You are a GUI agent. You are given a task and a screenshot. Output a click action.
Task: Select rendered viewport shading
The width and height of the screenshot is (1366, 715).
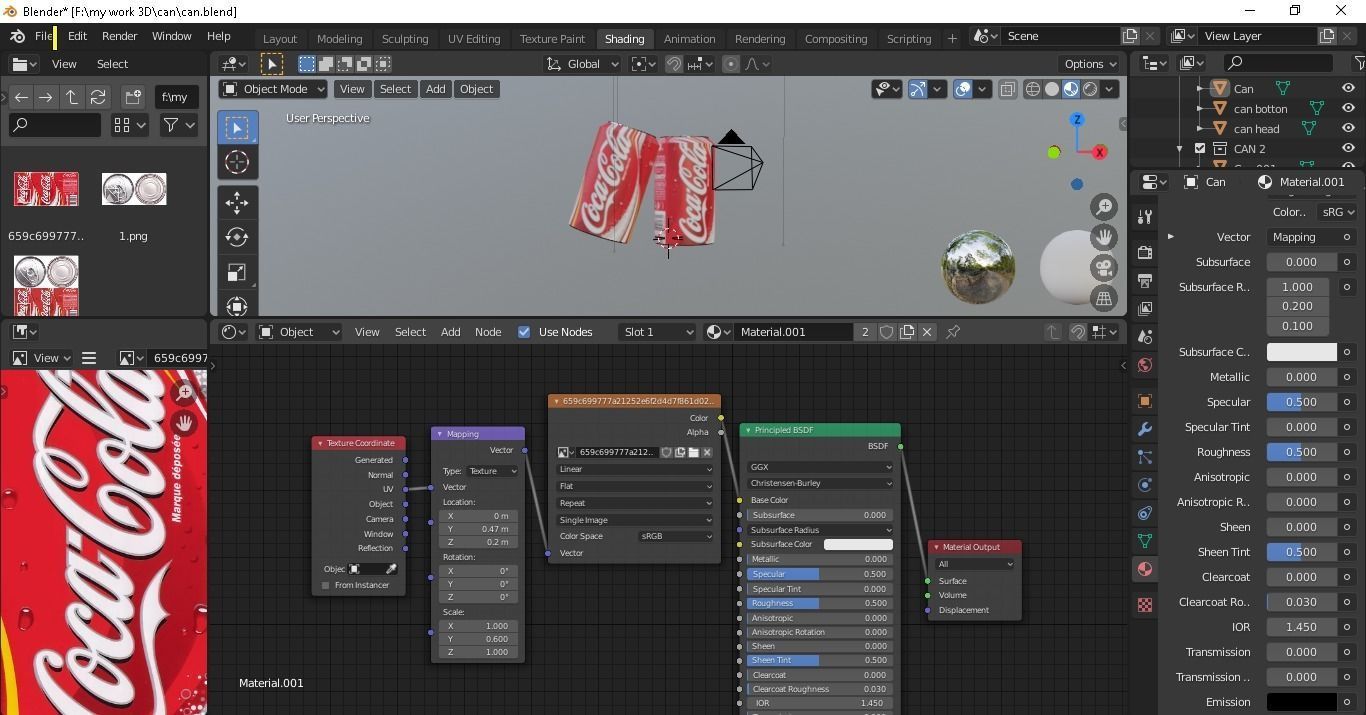pyautogui.click(x=1090, y=89)
